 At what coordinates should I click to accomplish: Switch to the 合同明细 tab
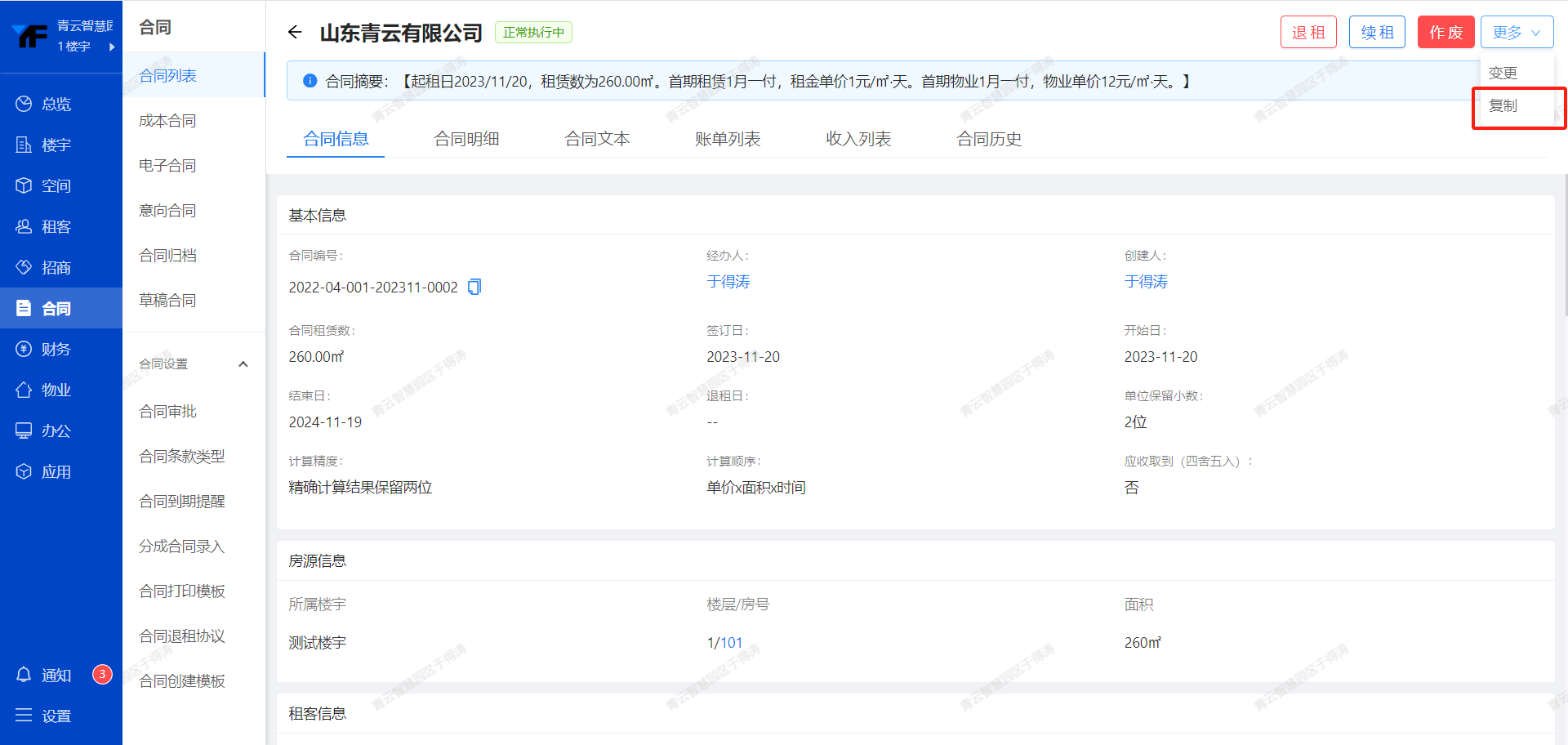466,139
